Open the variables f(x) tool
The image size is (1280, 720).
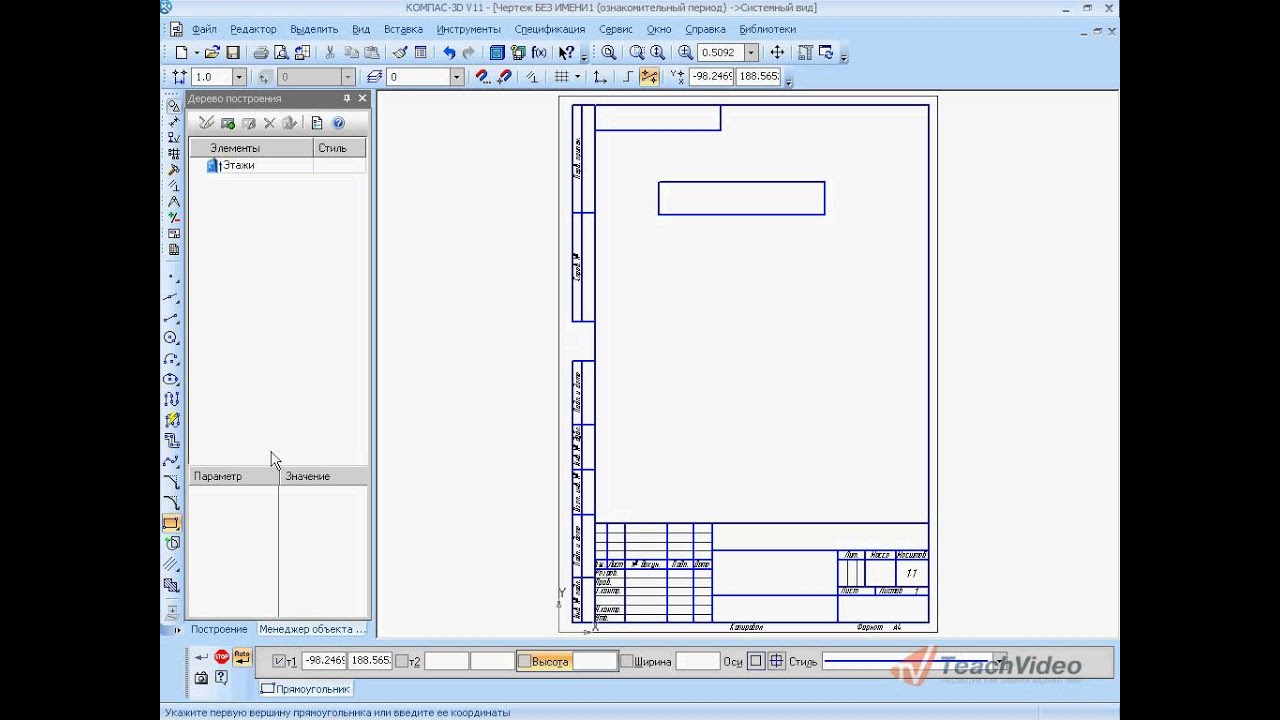point(539,53)
